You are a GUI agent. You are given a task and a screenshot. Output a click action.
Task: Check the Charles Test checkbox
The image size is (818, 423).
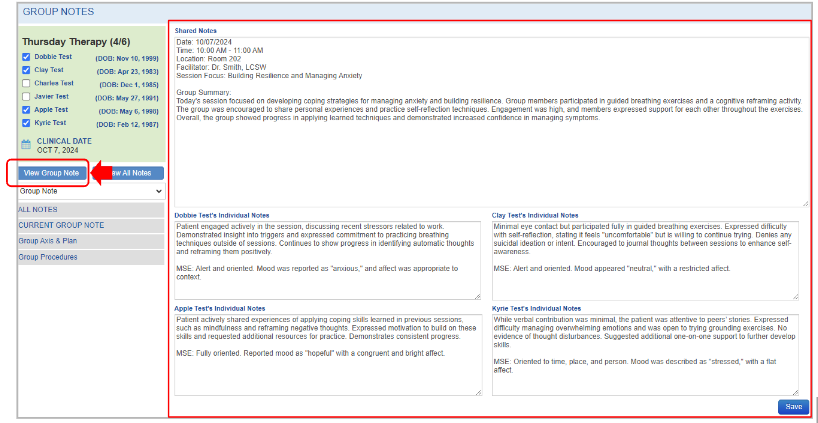[27, 84]
